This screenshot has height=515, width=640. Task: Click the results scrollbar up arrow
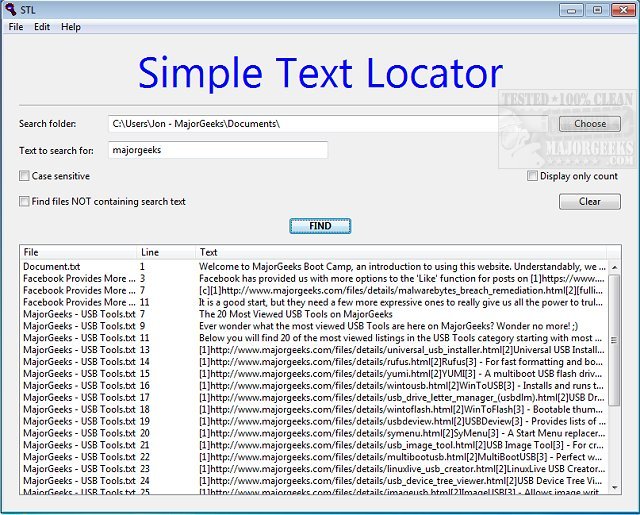point(614,267)
